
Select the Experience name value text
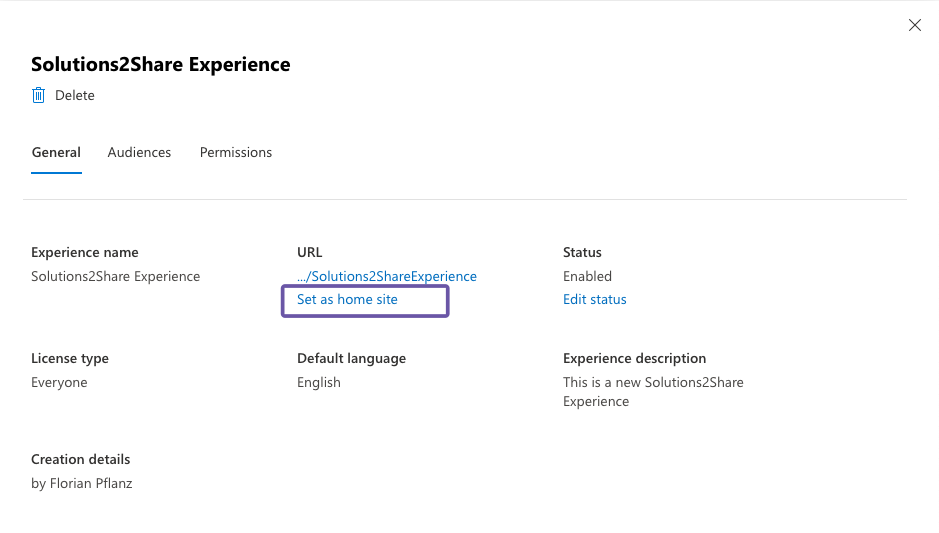(116, 276)
